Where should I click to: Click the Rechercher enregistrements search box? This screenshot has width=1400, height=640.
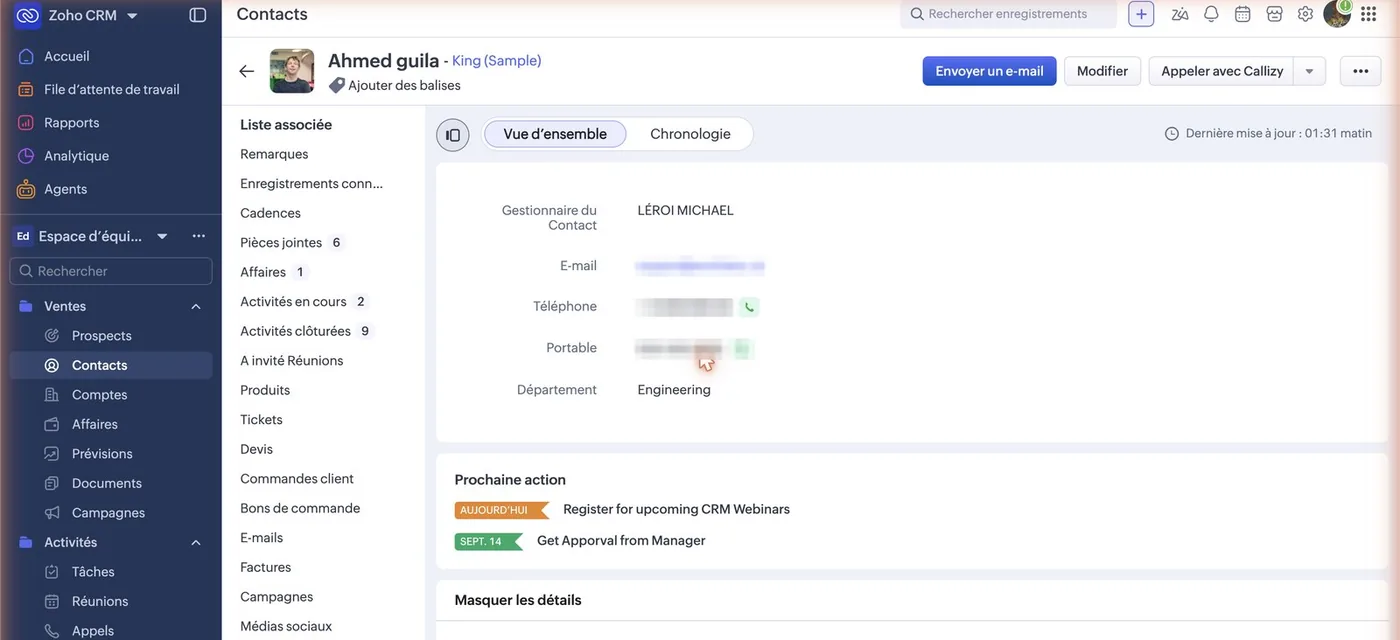coord(1008,14)
